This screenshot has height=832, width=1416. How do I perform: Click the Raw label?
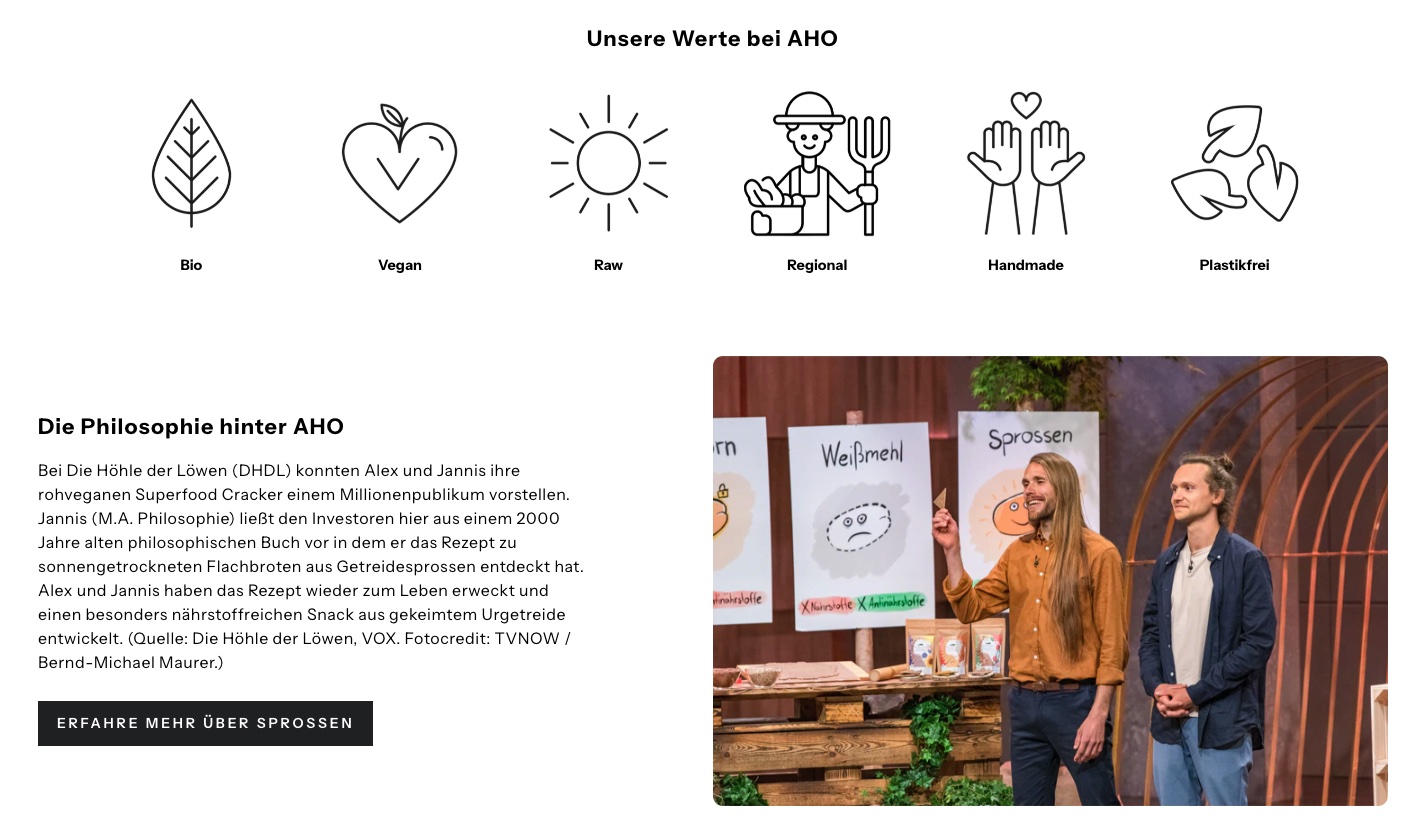click(x=608, y=265)
